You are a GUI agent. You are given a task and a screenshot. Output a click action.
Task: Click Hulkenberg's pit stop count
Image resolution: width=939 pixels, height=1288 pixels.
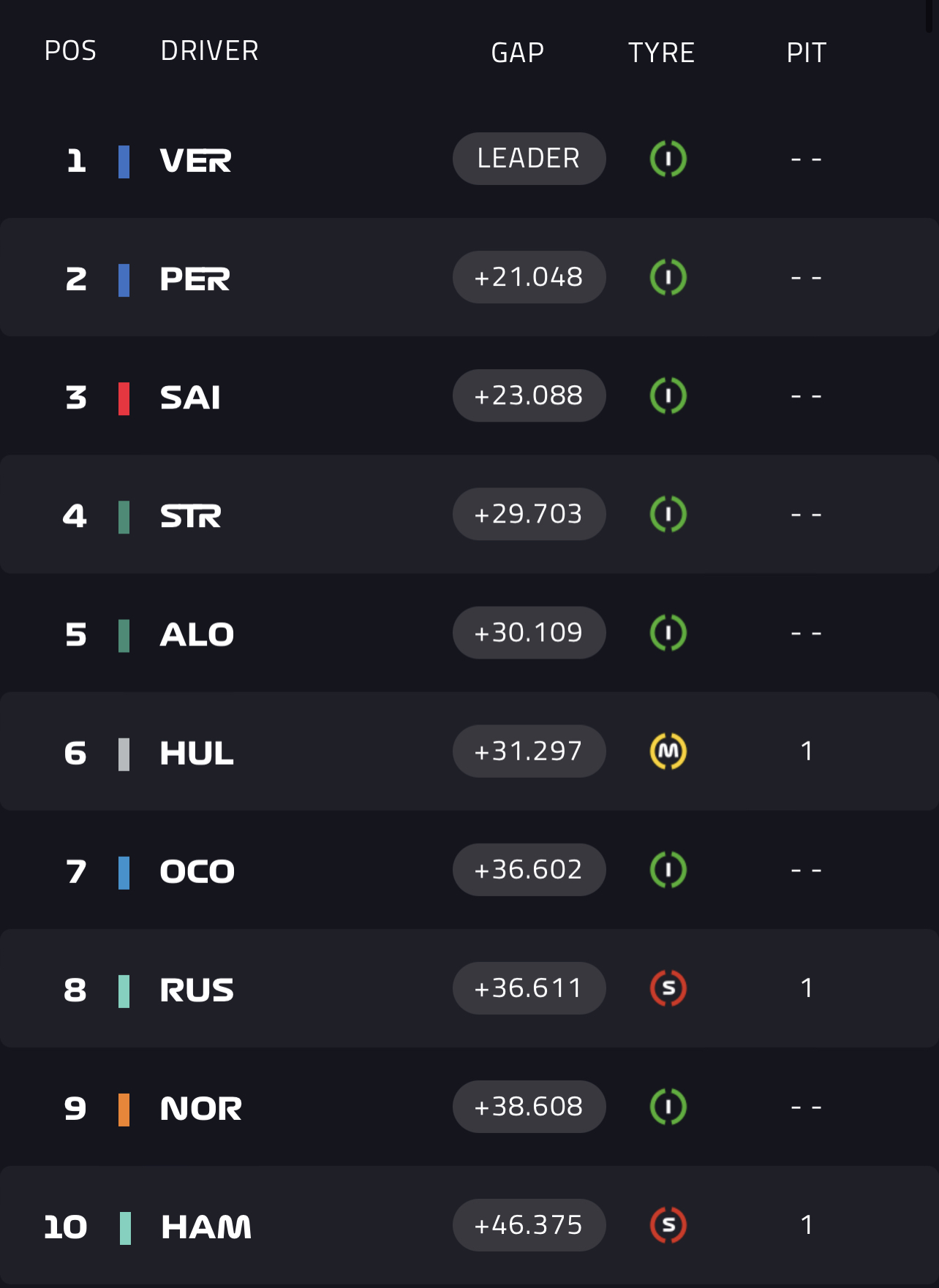tap(806, 751)
